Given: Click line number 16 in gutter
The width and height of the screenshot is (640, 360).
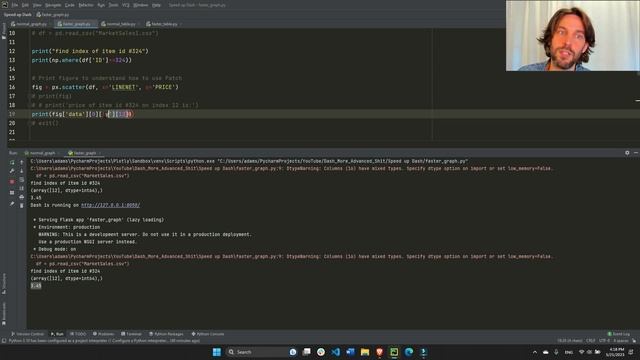Looking at the screenshot, I should pos(12,87).
